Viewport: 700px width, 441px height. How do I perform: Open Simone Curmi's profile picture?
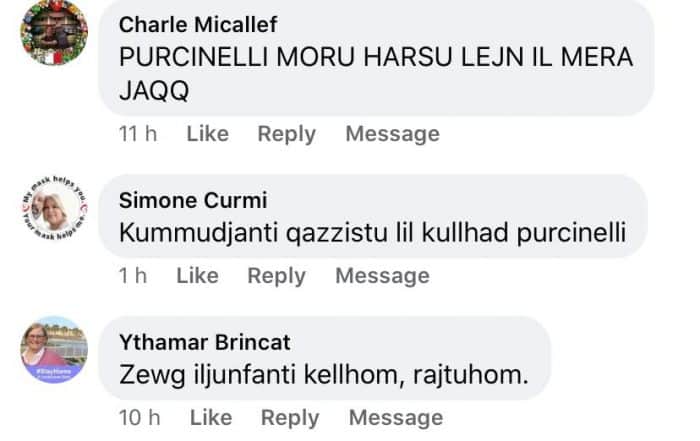[x=54, y=208]
